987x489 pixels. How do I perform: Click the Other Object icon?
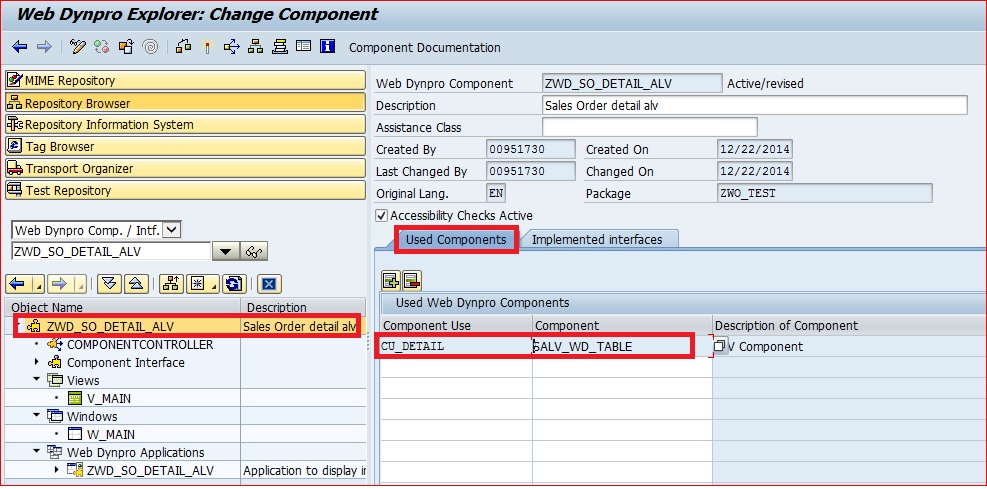tap(126, 47)
